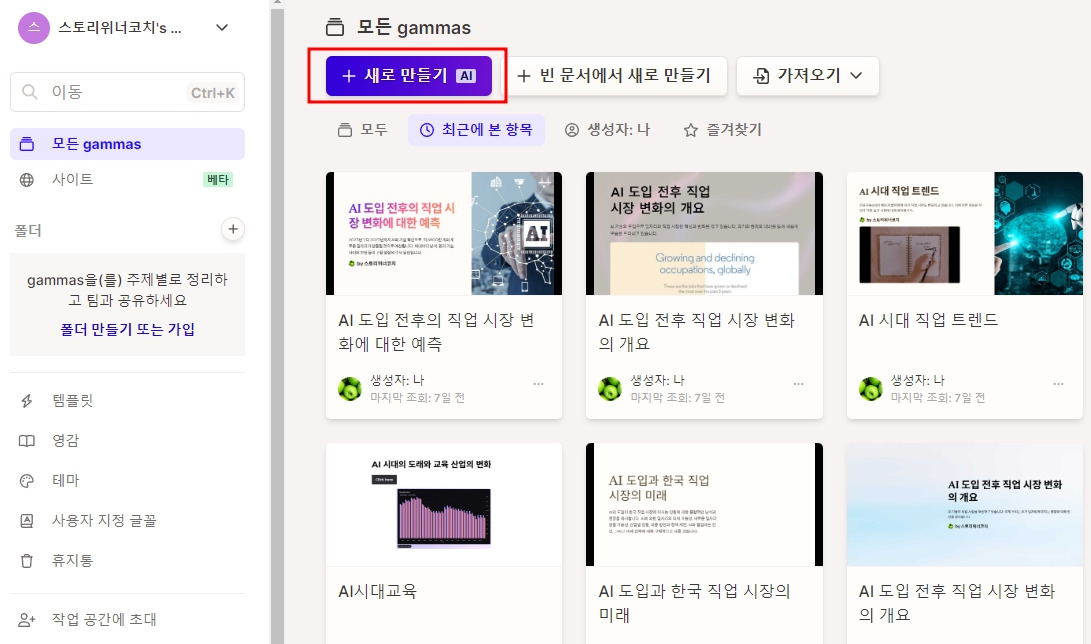Switch filter to 생성자: 나
Screen dimensions: 1091x644
pos(608,130)
